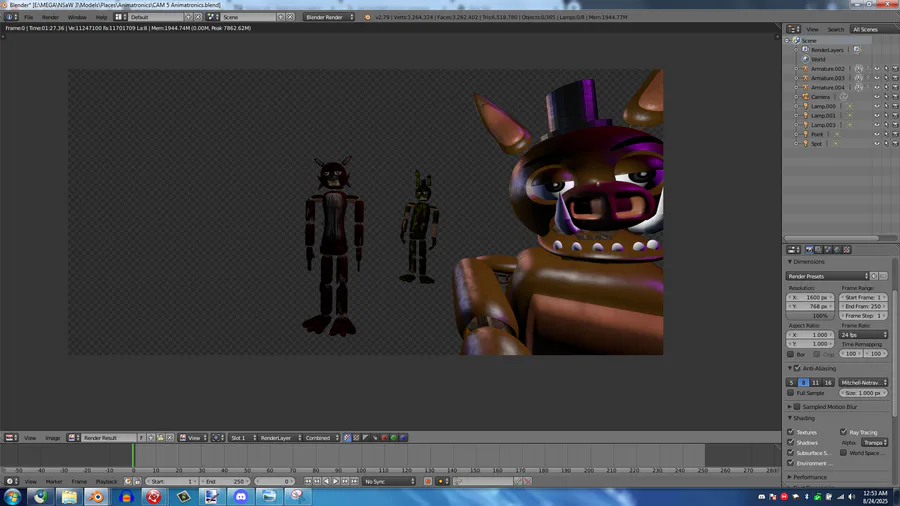The image size is (900, 506).
Task: Toggle the Ray Tracing checkbox
Action: 843,432
